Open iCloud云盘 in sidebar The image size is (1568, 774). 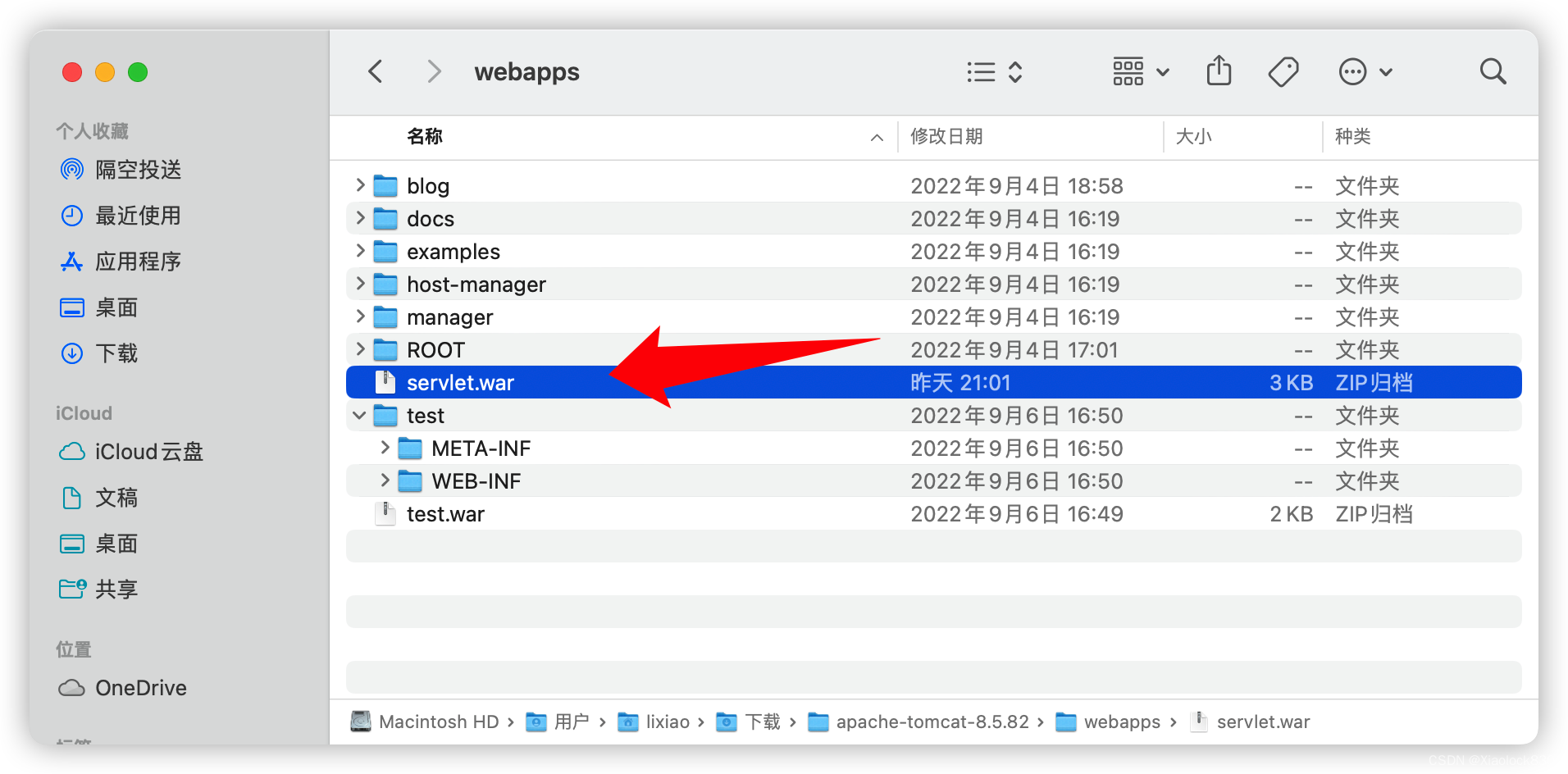pyautogui.click(x=131, y=452)
